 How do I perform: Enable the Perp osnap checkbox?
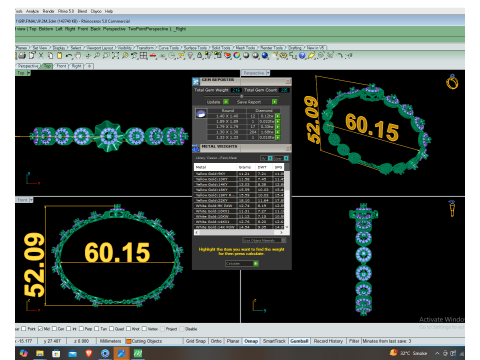(x=81, y=329)
